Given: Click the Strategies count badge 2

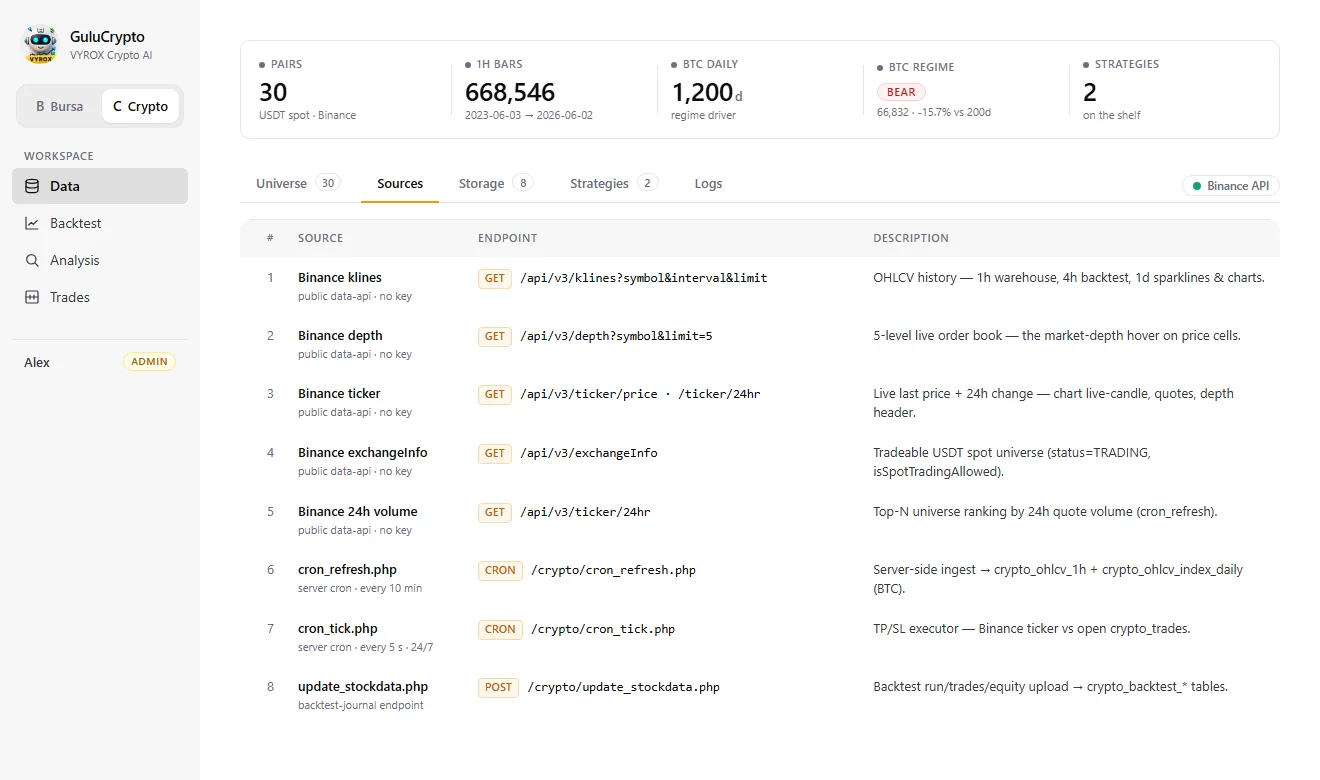Looking at the screenshot, I should 647,183.
